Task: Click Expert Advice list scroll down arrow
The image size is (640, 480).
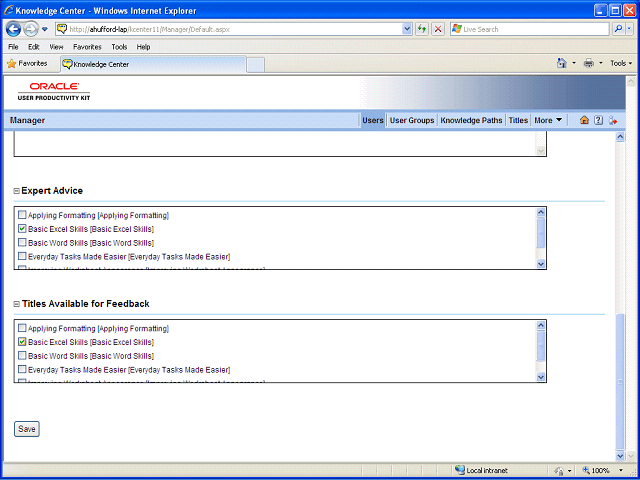Action: click(x=541, y=264)
